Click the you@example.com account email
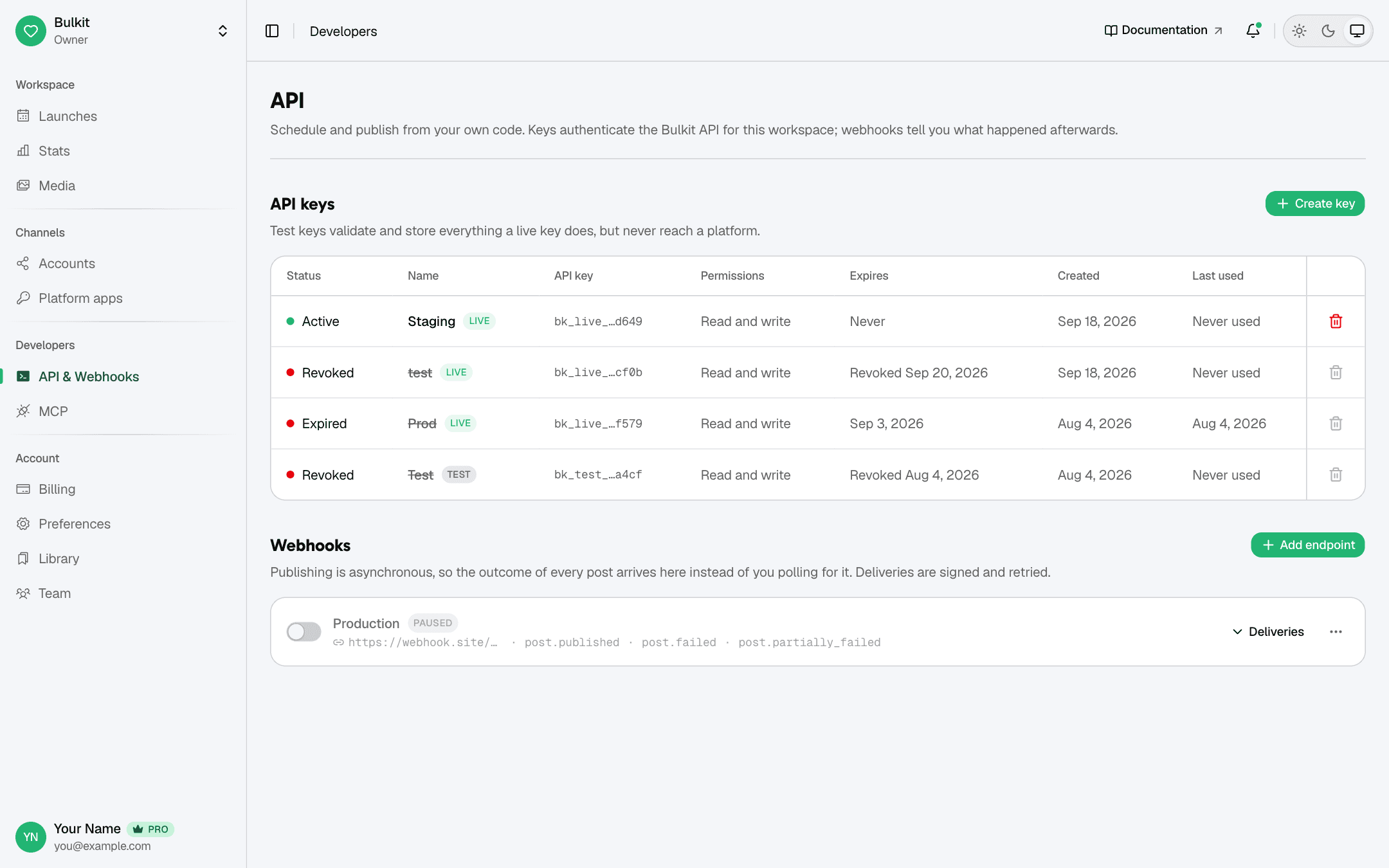Image resolution: width=1389 pixels, height=868 pixels. coord(102,846)
